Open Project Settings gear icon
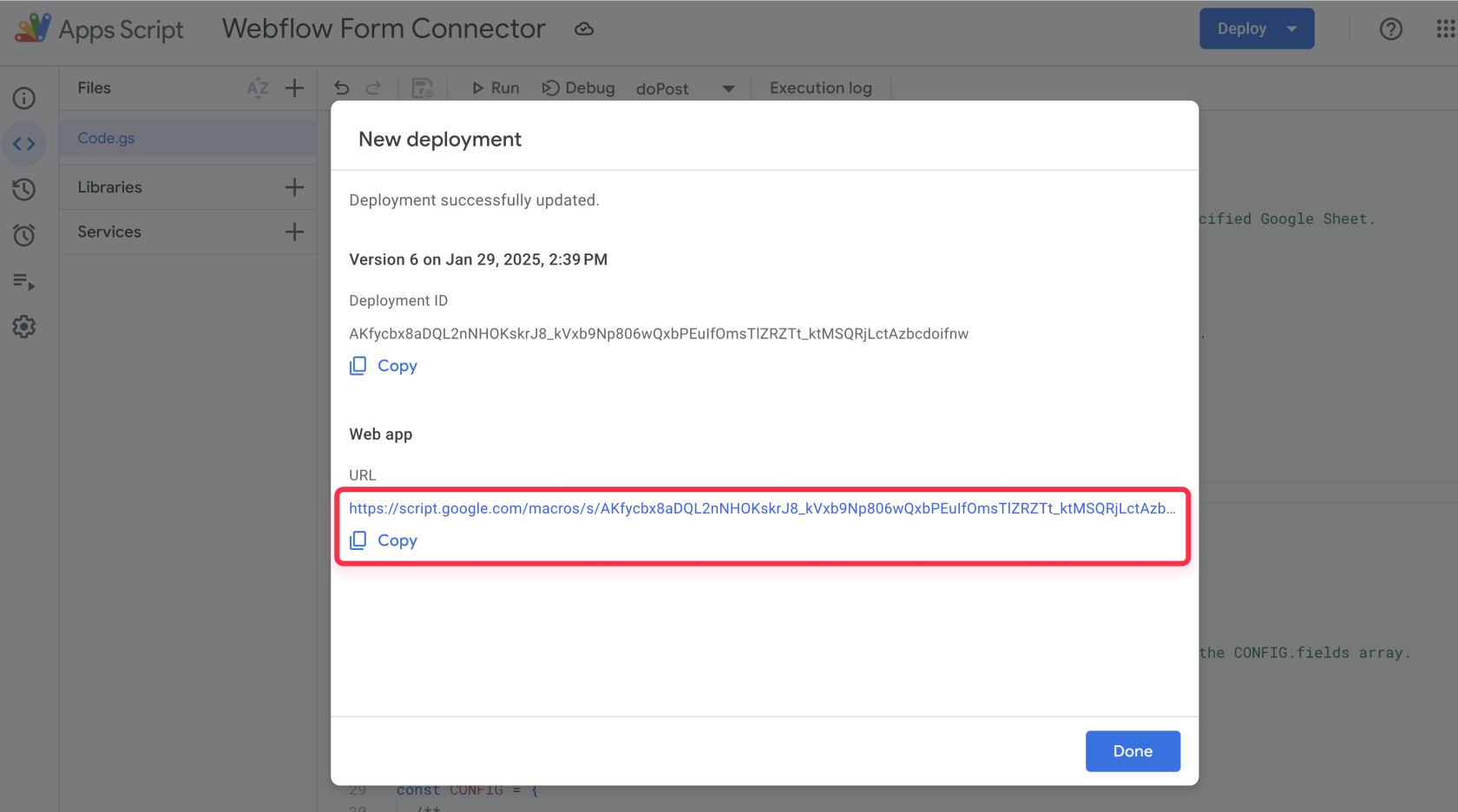1458x812 pixels. click(x=24, y=326)
